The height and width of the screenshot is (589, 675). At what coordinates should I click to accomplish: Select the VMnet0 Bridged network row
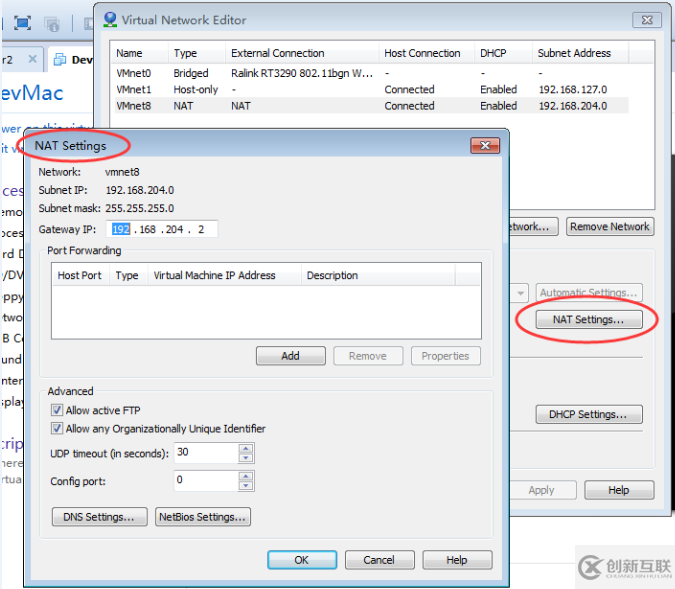(371, 73)
